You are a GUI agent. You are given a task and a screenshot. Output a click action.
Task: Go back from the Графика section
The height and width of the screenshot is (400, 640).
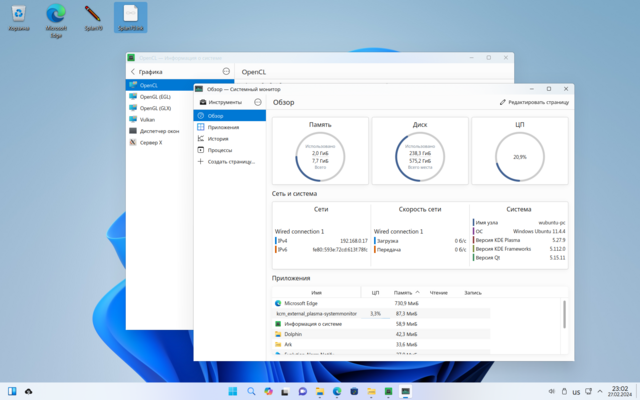pyautogui.click(x=133, y=72)
